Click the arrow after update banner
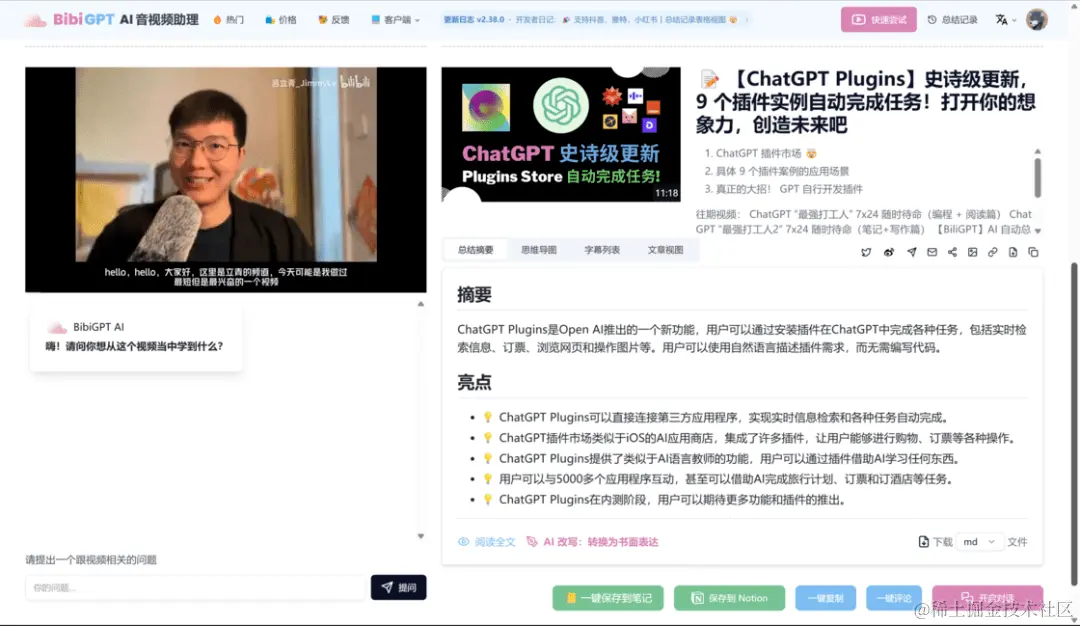This screenshot has height=626, width=1080. pos(747,20)
